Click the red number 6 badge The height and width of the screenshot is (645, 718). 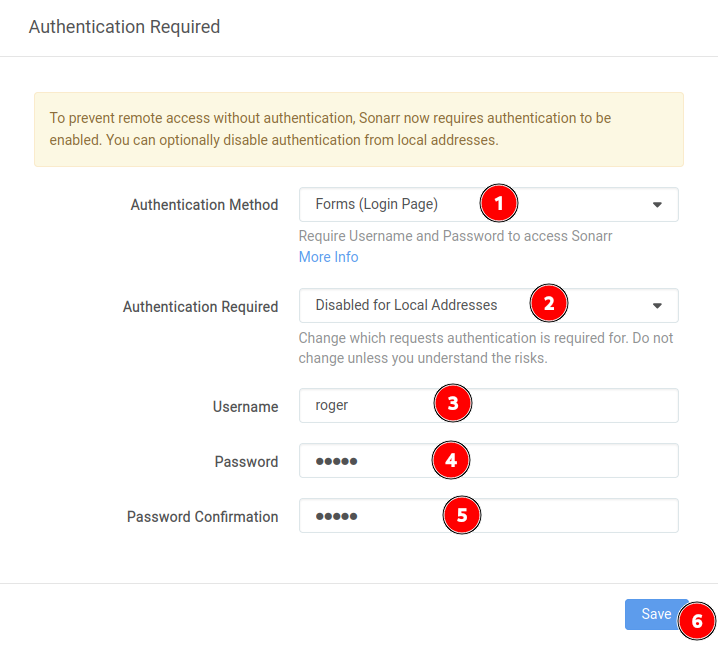(x=696, y=621)
